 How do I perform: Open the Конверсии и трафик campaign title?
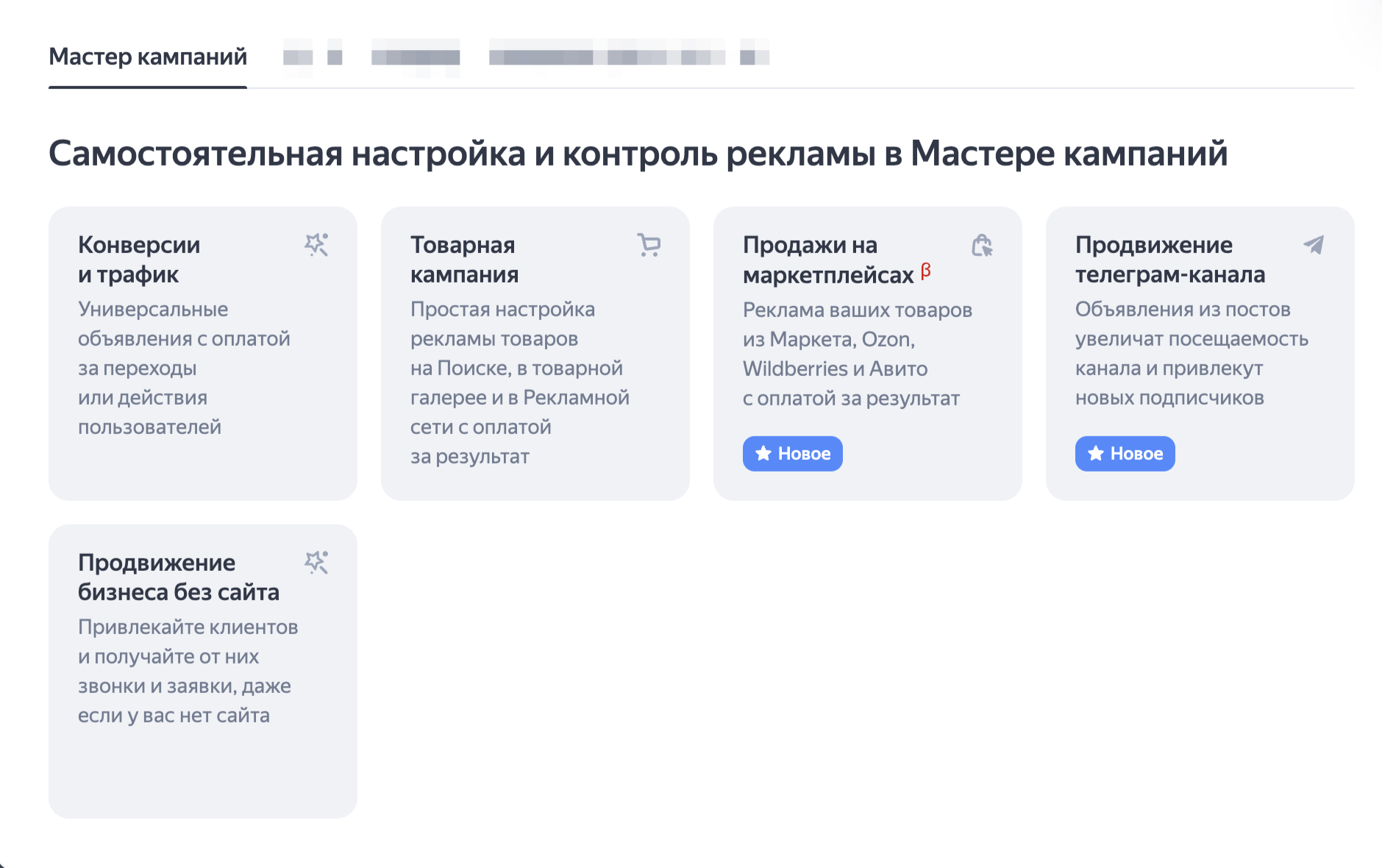tap(139, 259)
